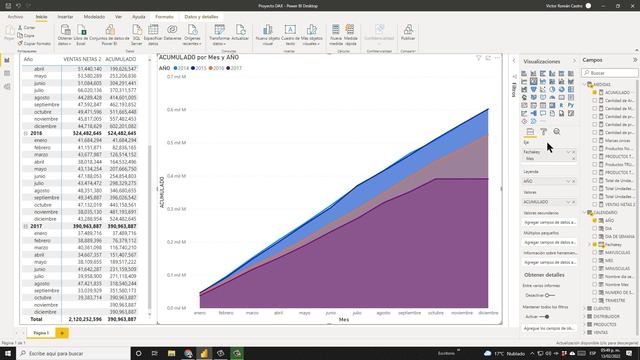Collapse the 2017 row in matrix
Image resolution: width=640 pixels, height=360 pixels.
tap(26, 226)
